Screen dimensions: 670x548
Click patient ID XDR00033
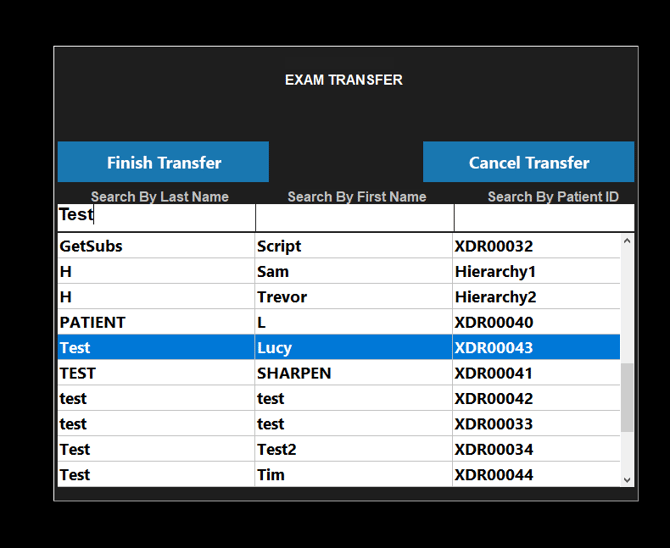point(536,424)
